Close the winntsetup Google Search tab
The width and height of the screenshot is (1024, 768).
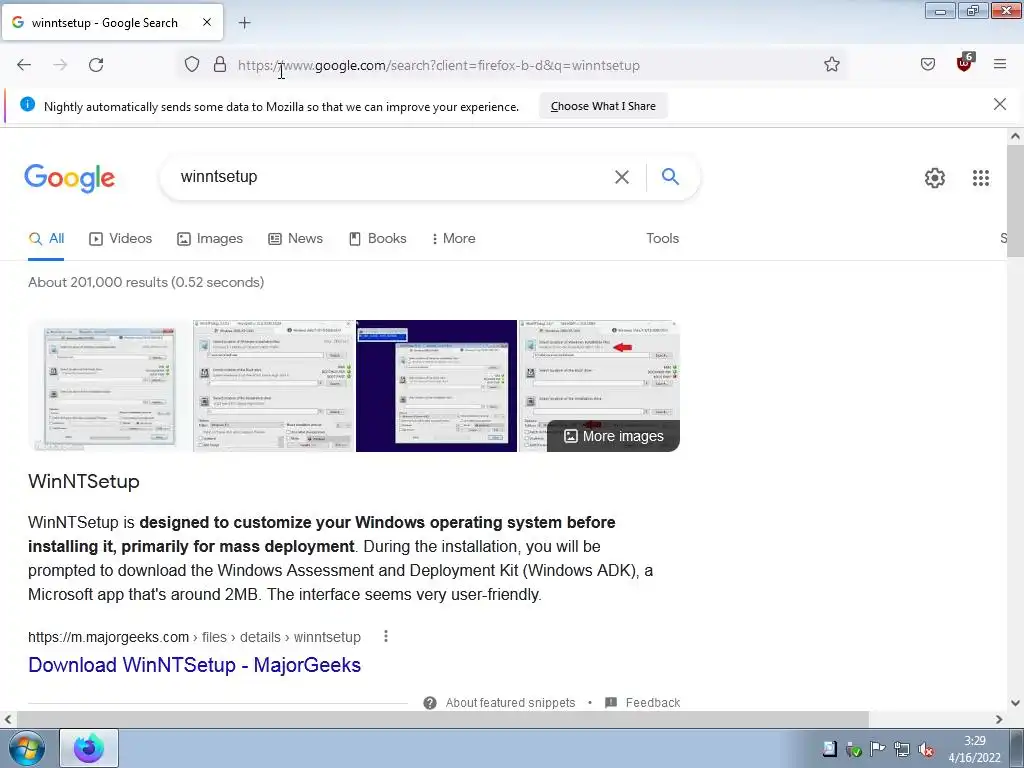click(206, 22)
